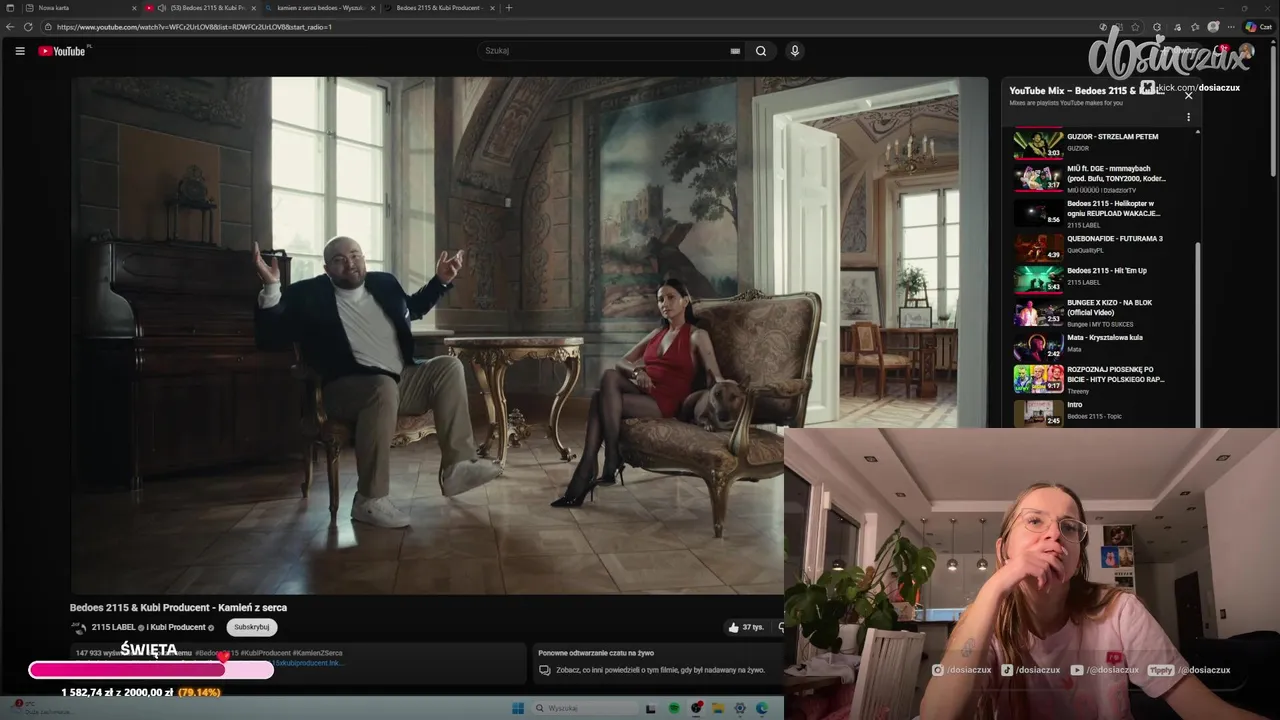Viewport: 1280px width, 720px height.
Task: Open the Windows Start button
Action: [x=517, y=708]
